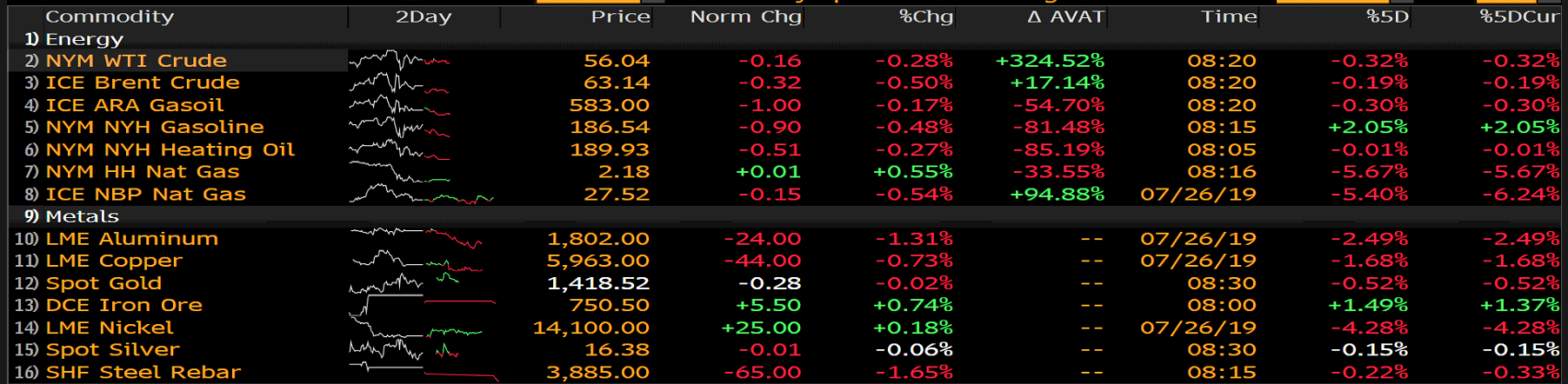
Task: Click the Δ AVAT column header
Action: [x=1064, y=17]
